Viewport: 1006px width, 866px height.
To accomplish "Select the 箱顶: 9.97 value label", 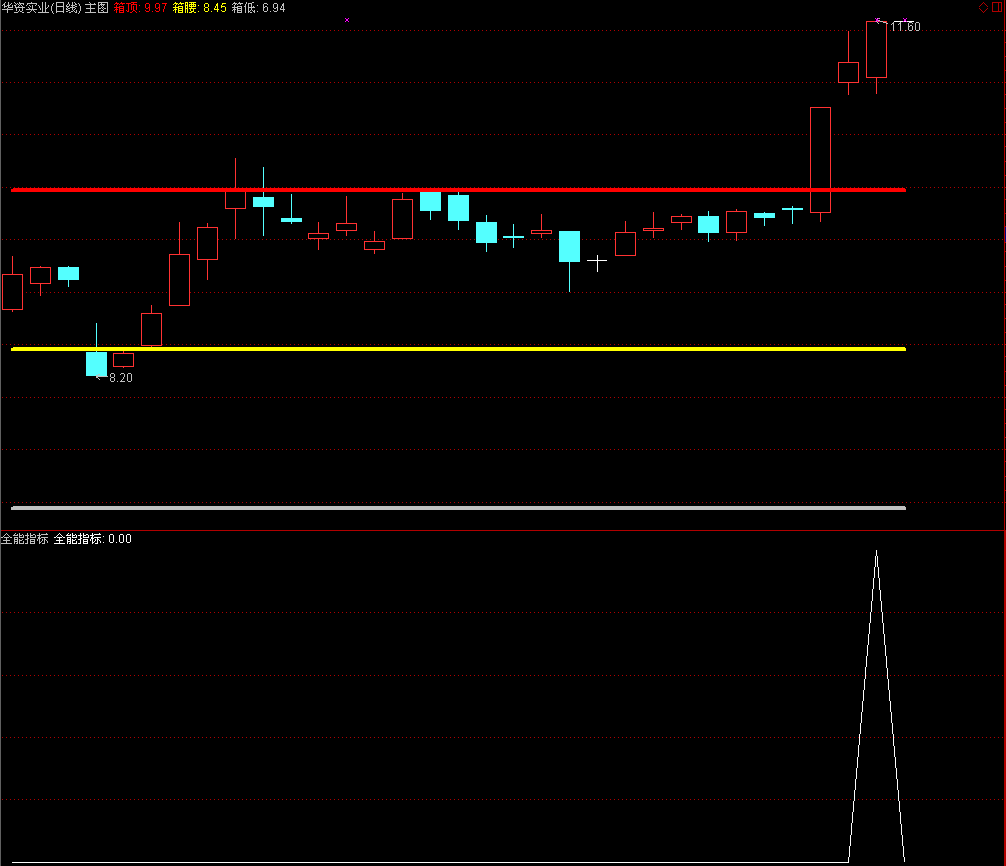I will tap(141, 8).
